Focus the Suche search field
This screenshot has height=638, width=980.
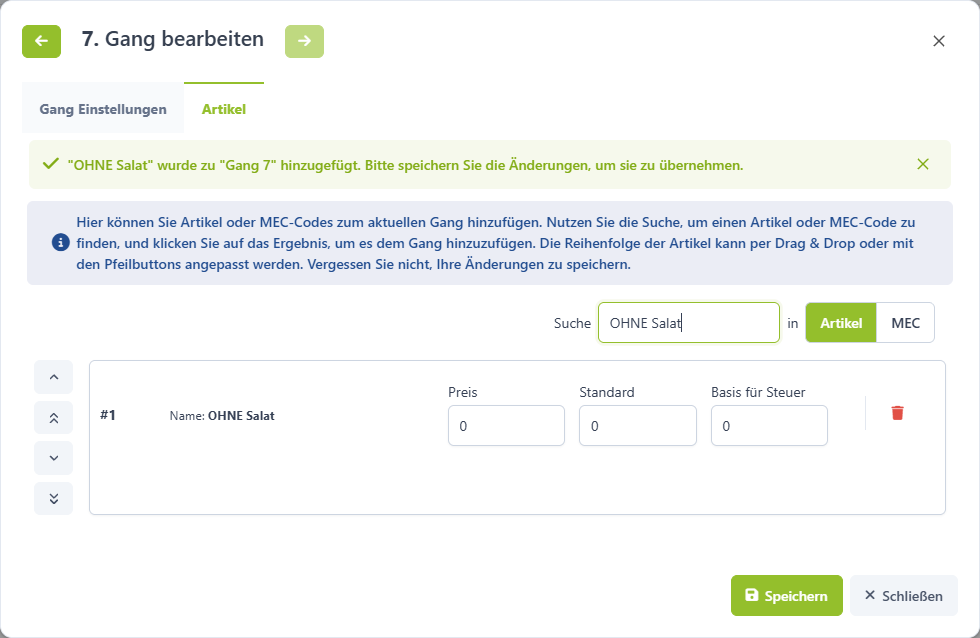689,323
